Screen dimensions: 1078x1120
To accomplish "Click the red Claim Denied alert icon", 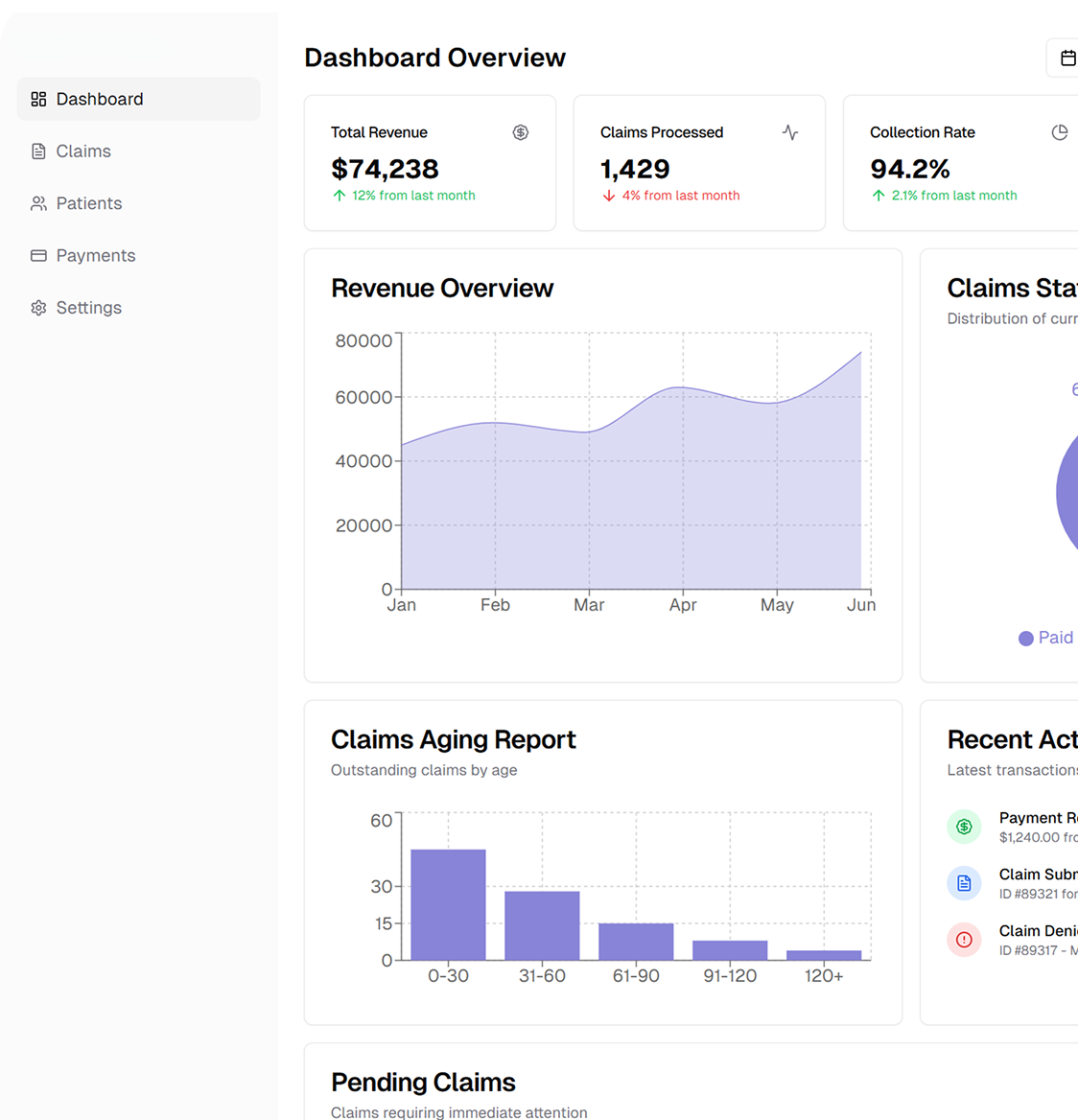I will [x=964, y=940].
